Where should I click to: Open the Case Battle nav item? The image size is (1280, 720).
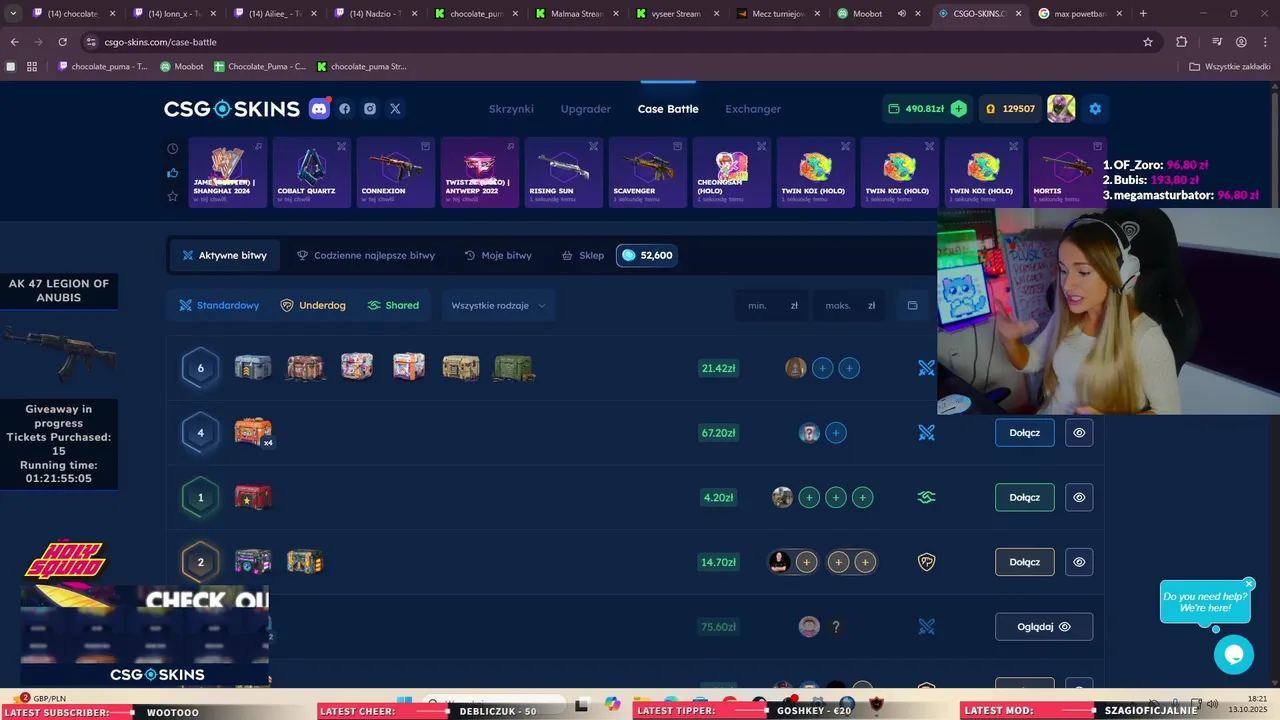pyautogui.click(x=668, y=109)
